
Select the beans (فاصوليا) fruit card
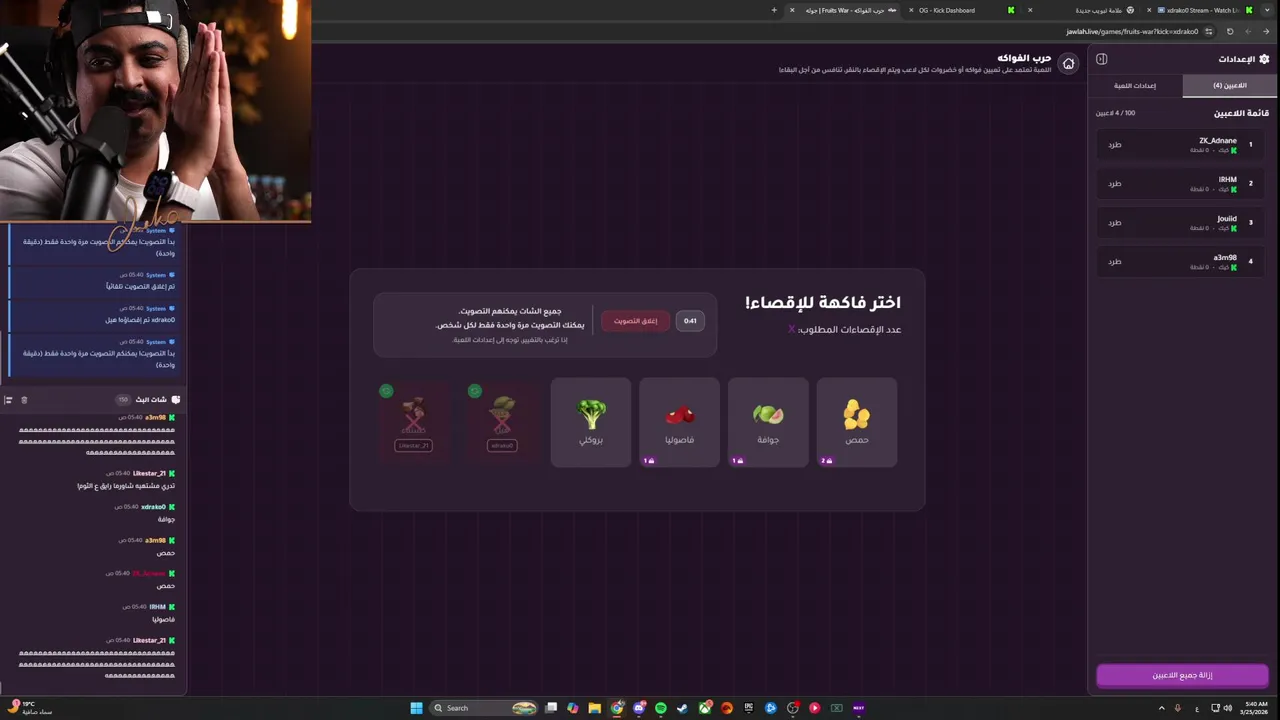pyautogui.click(x=679, y=422)
